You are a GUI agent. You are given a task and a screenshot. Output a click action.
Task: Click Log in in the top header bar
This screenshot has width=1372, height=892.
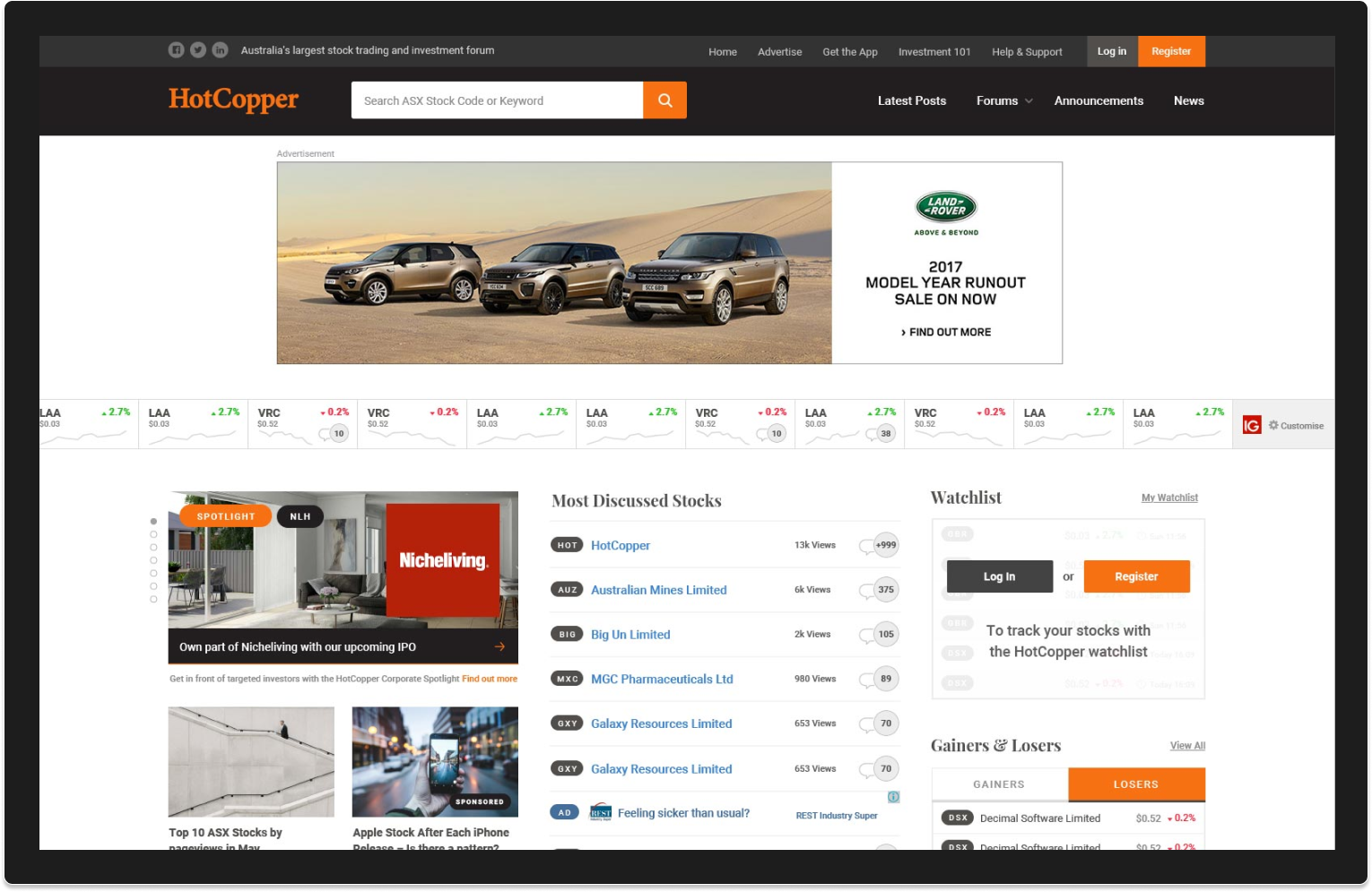coord(1112,51)
